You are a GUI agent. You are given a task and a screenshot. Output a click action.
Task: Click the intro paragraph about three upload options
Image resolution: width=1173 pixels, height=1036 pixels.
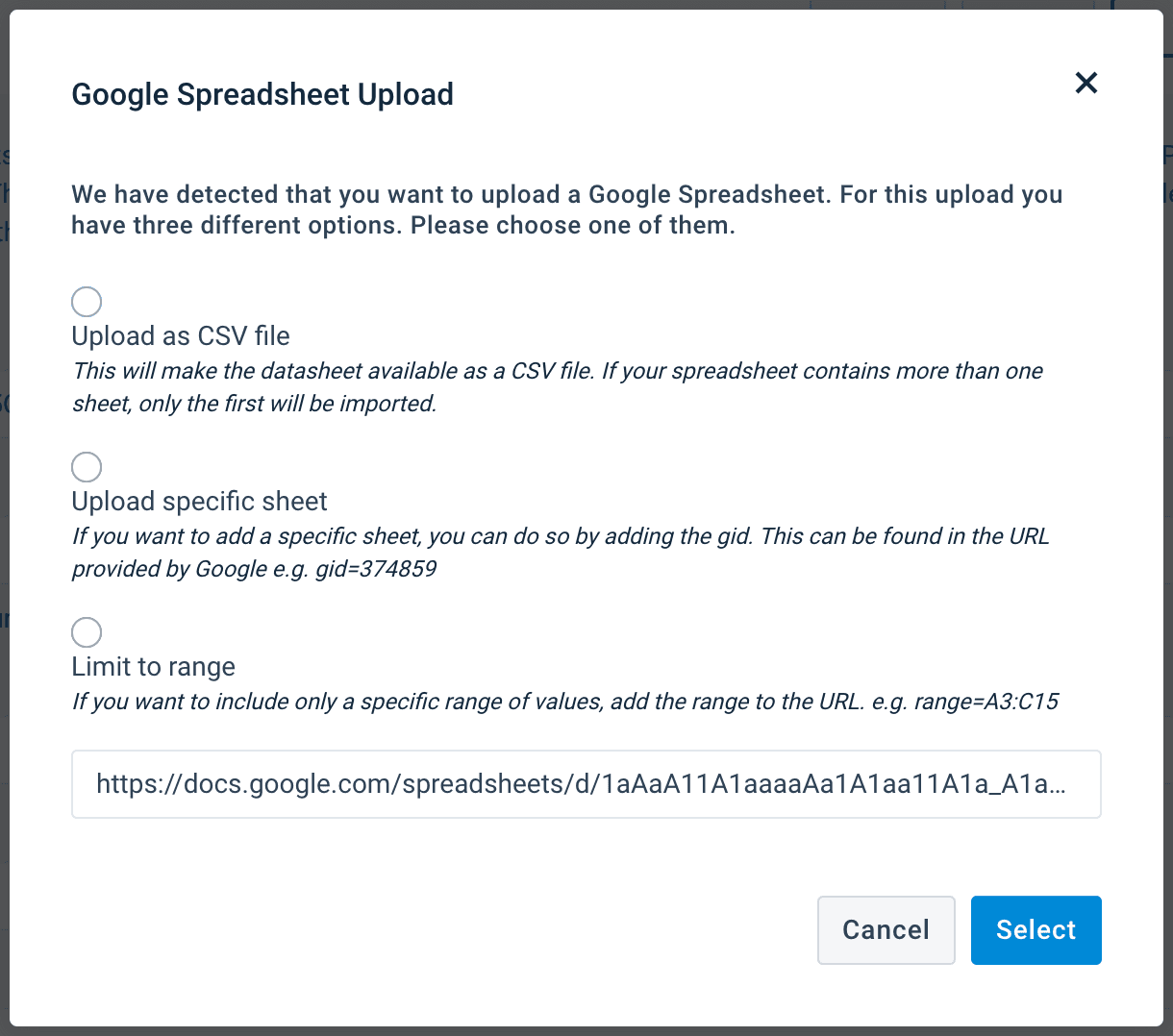[566, 210]
